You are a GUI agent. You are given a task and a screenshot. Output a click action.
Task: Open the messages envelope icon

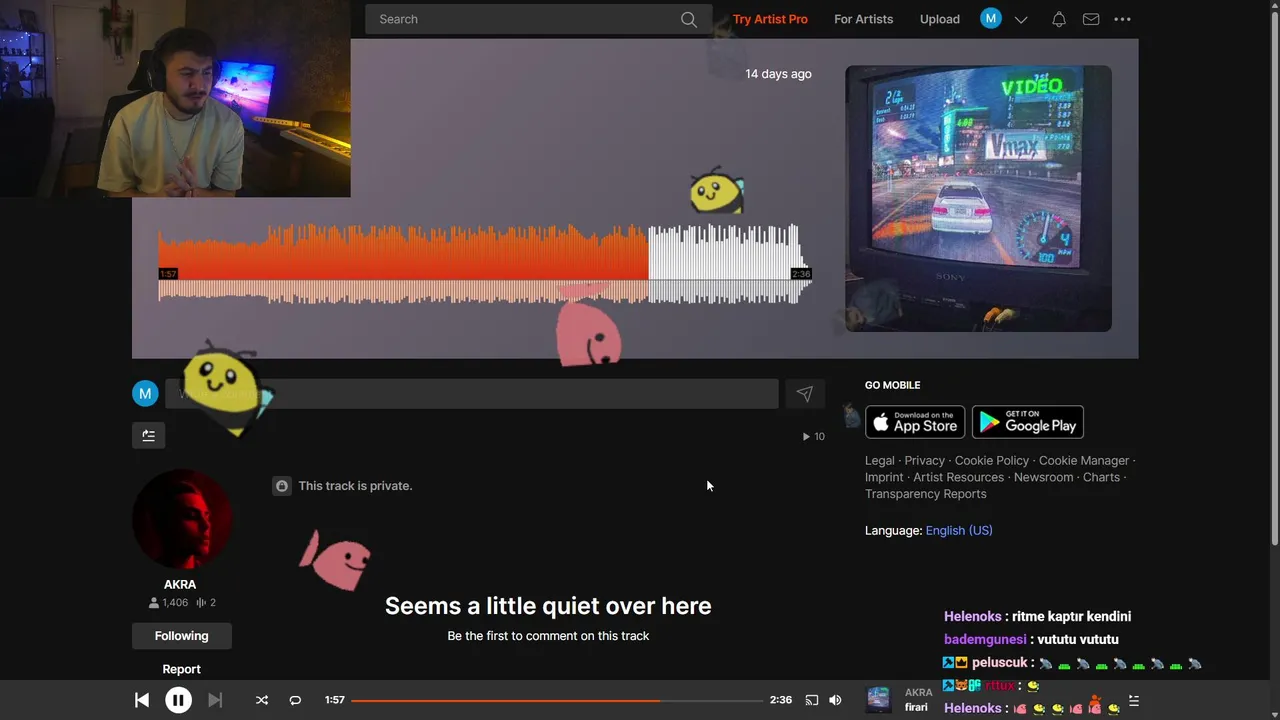pyautogui.click(x=1091, y=19)
